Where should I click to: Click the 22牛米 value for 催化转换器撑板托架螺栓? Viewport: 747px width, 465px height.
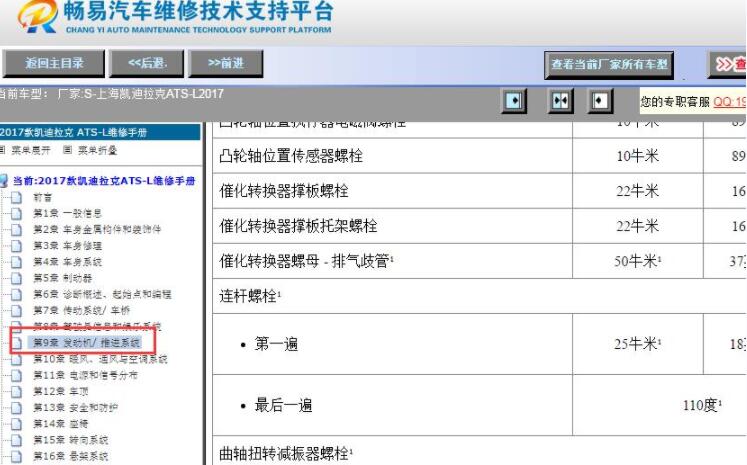coord(637,226)
